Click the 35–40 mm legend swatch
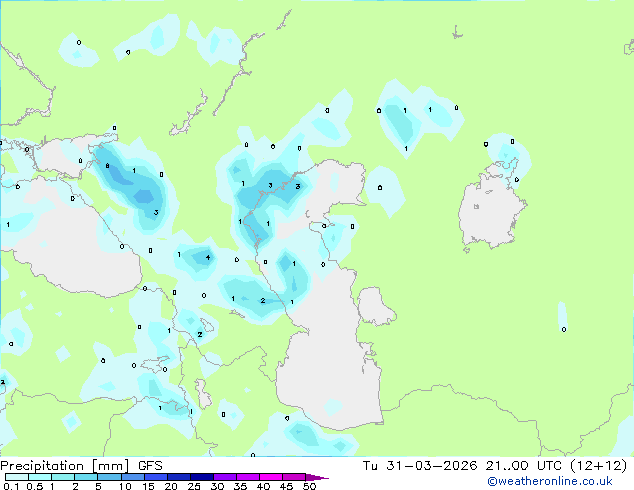This screenshot has width=634, height=490. (247, 477)
